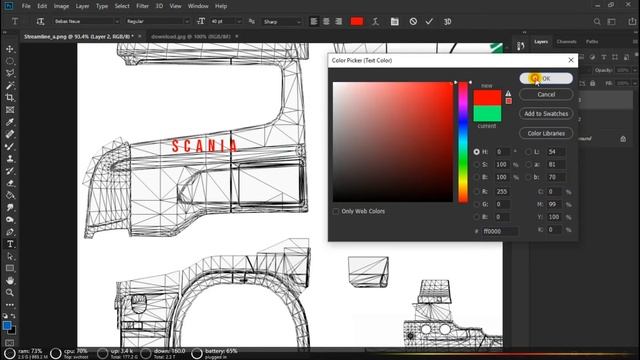Select the H hue radio button
Image resolution: width=640 pixels, height=360 pixels.
(x=476, y=152)
